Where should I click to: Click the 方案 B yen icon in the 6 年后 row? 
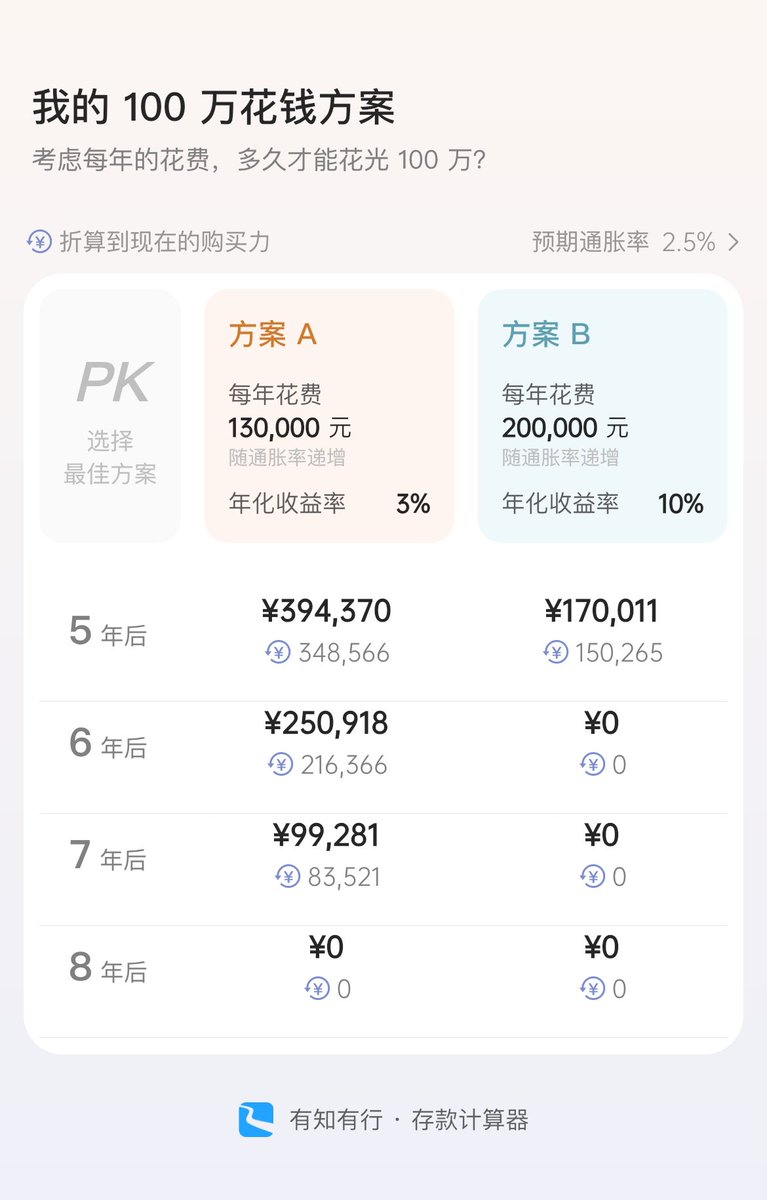coord(592,765)
